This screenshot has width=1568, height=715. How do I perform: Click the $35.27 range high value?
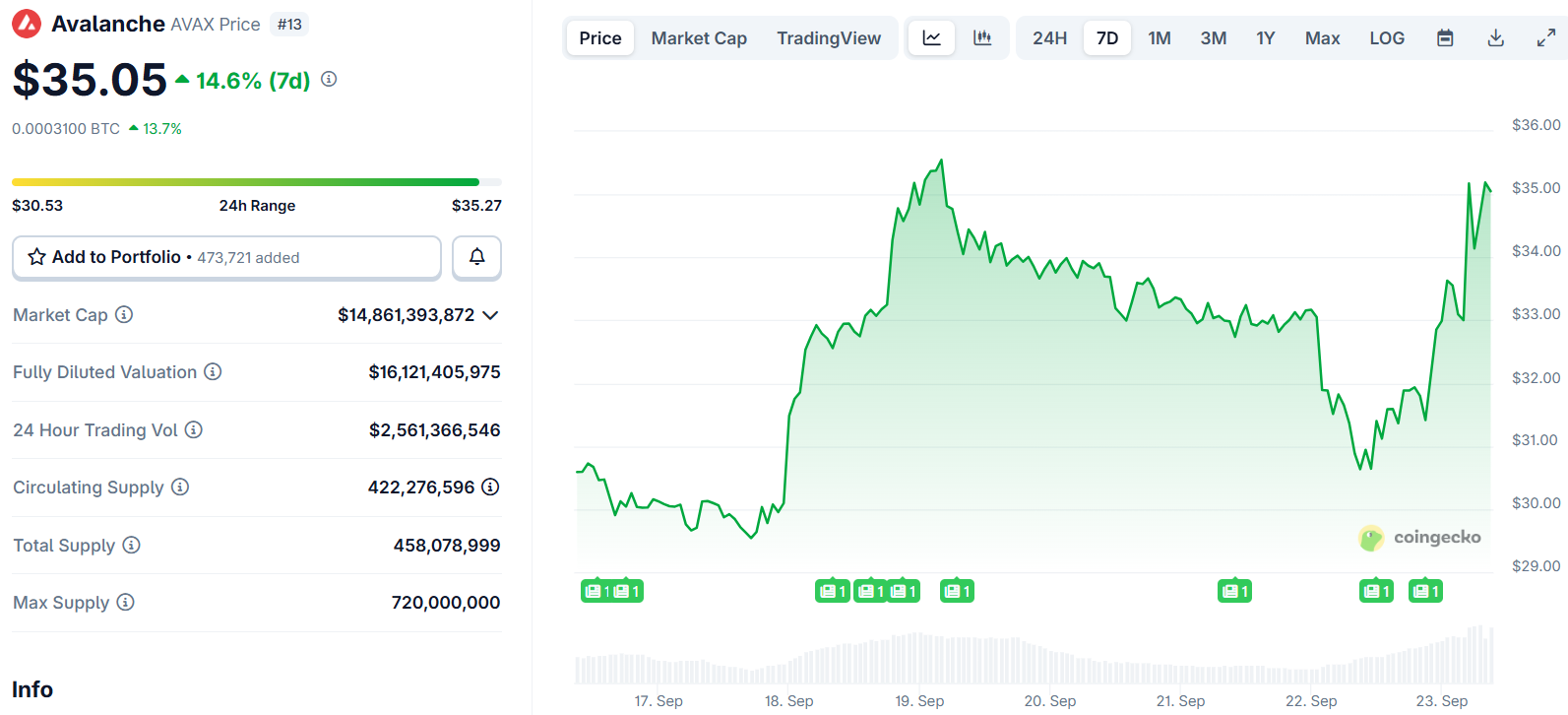(476, 206)
